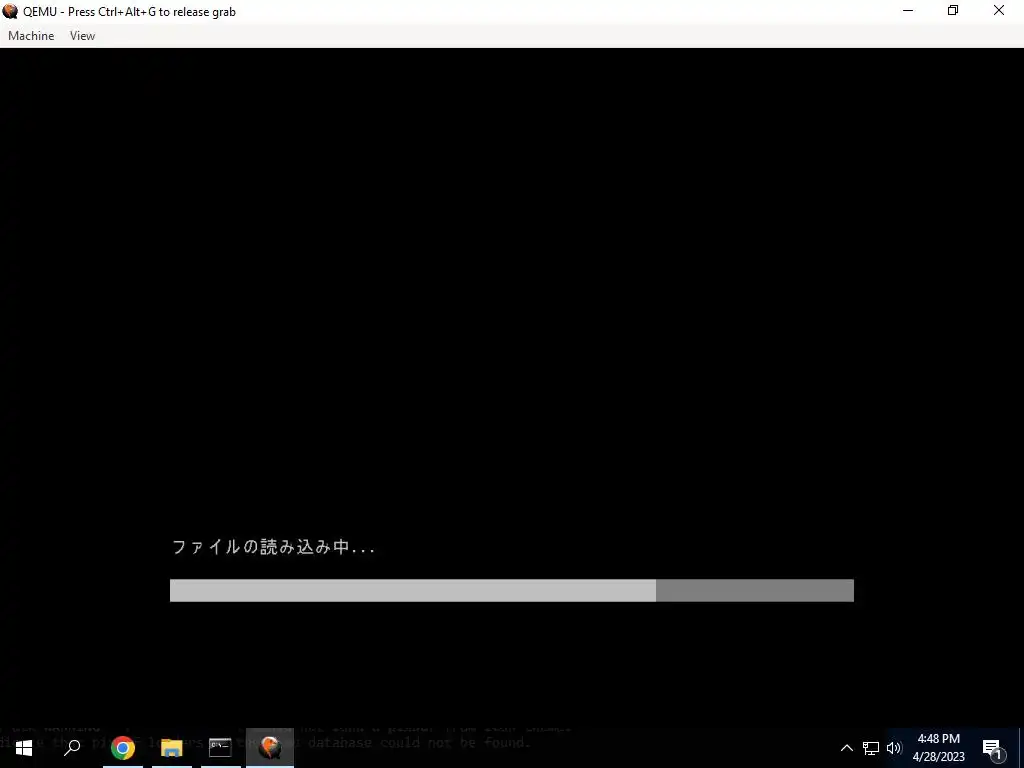Close the QEMU window
Viewport: 1024px width, 768px height.
coord(999,10)
